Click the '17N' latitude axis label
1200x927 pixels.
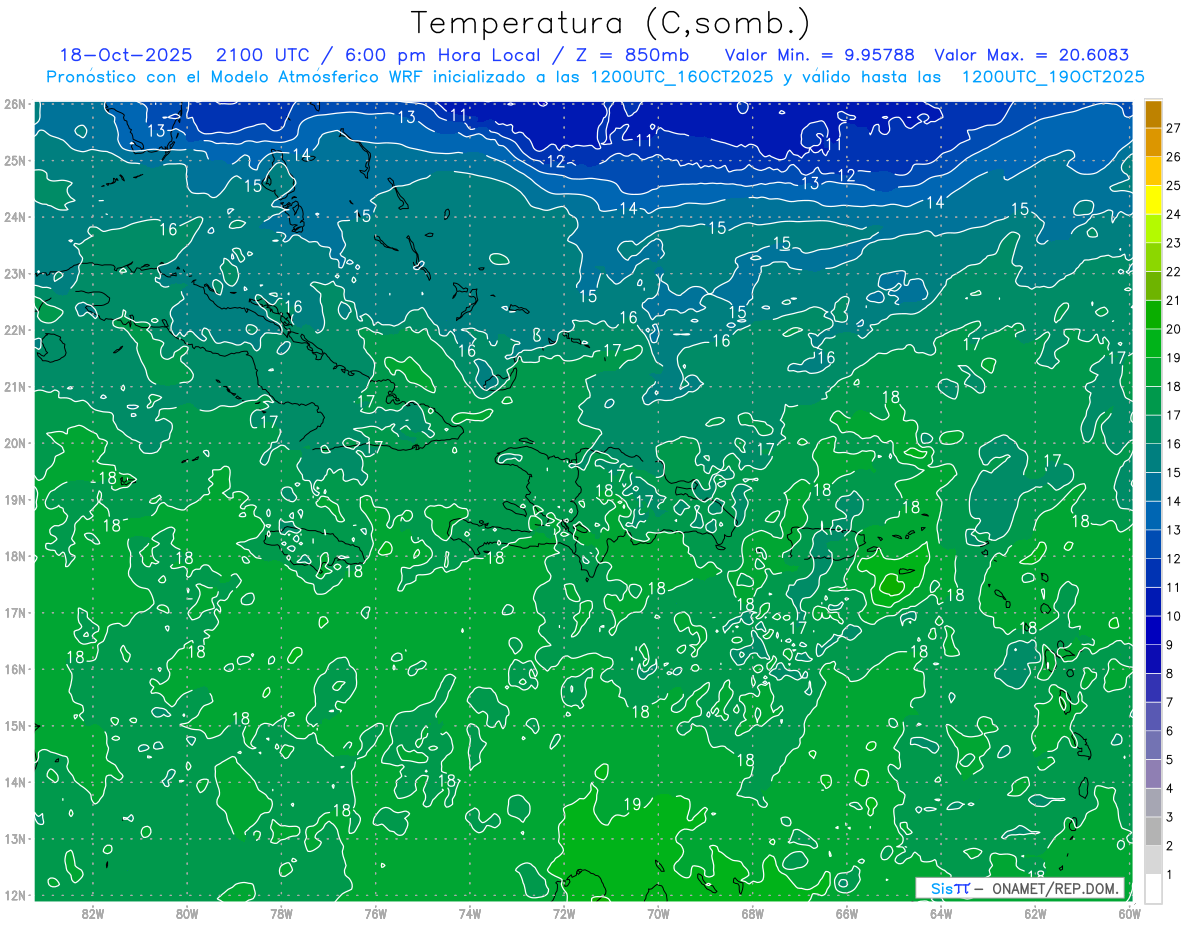(14, 613)
